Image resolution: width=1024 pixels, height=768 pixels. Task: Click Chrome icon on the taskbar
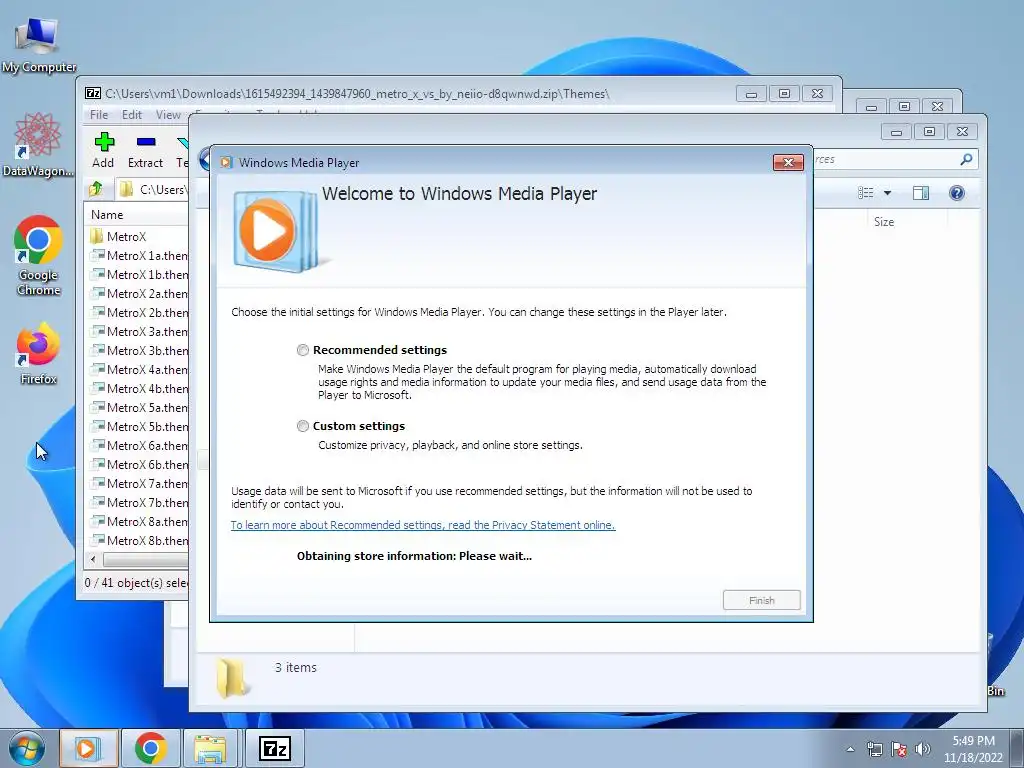pyautogui.click(x=150, y=748)
